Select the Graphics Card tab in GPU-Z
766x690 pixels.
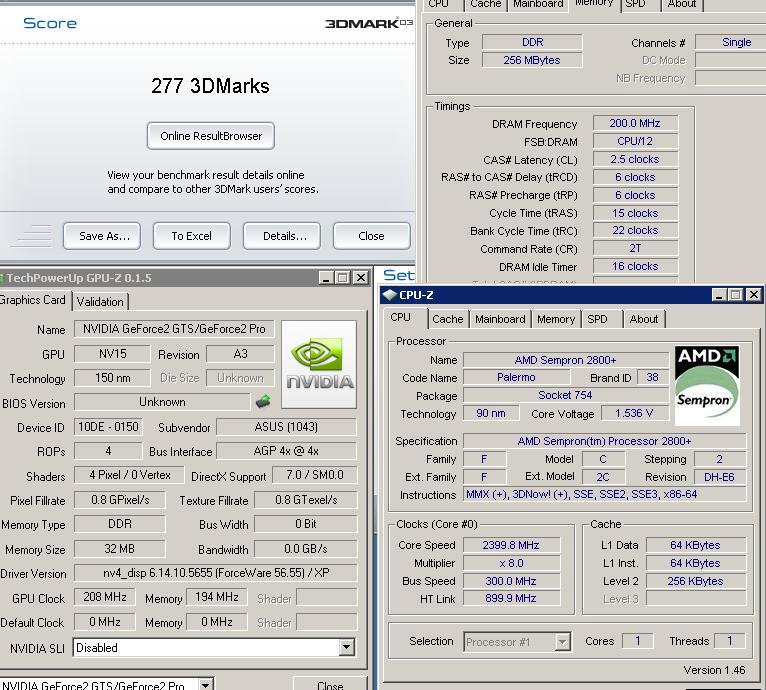(x=32, y=300)
